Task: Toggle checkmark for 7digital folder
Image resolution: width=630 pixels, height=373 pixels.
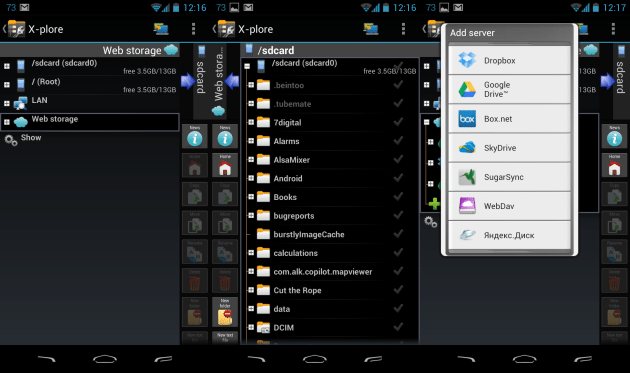Action: coord(398,122)
